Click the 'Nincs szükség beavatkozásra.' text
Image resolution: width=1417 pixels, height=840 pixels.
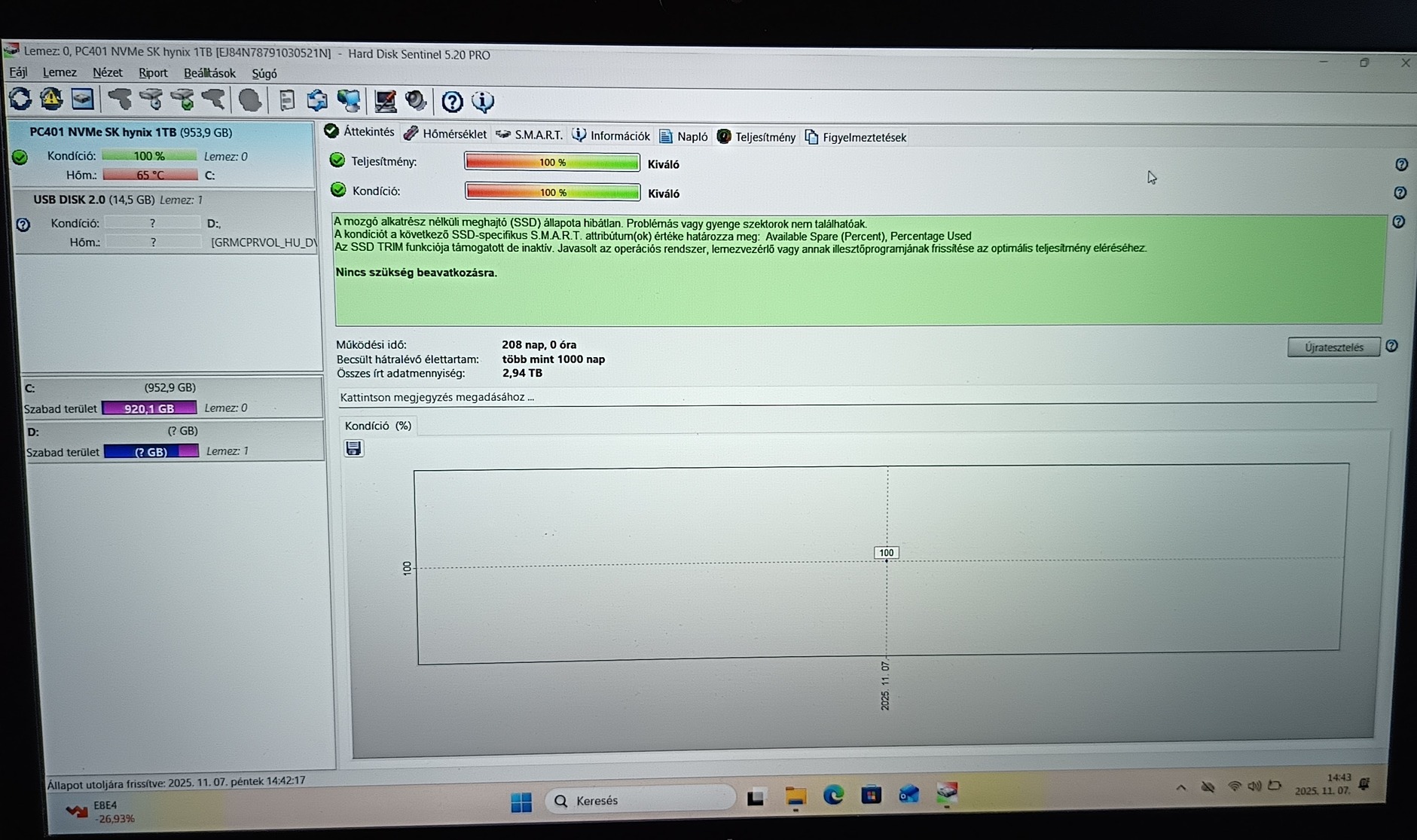(x=416, y=273)
